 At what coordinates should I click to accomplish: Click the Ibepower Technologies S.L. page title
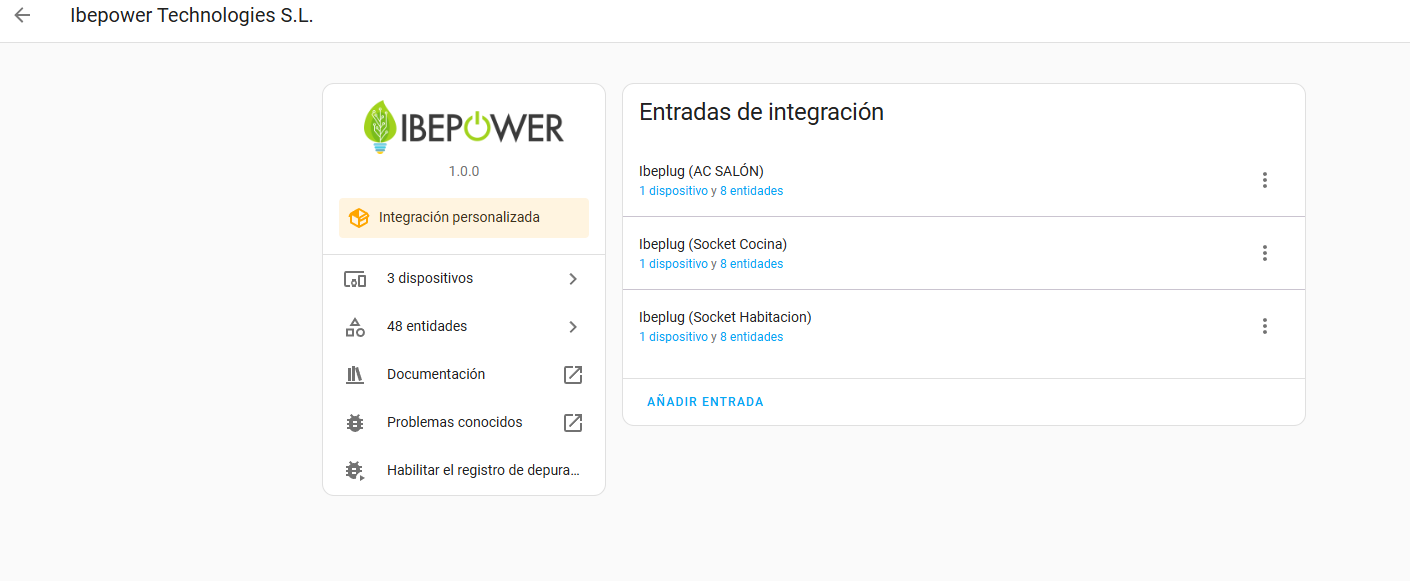click(x=192, y=16)
